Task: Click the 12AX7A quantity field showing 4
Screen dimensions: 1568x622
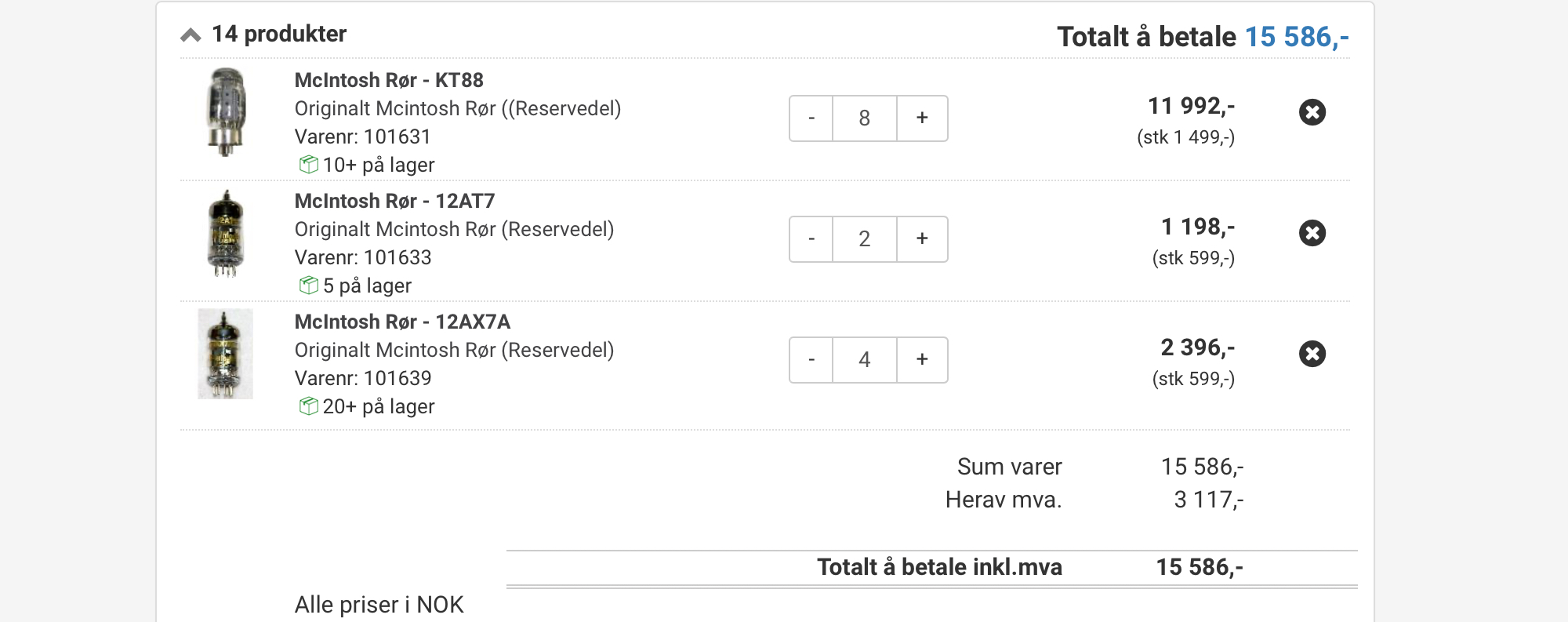Action: [864, 360]
